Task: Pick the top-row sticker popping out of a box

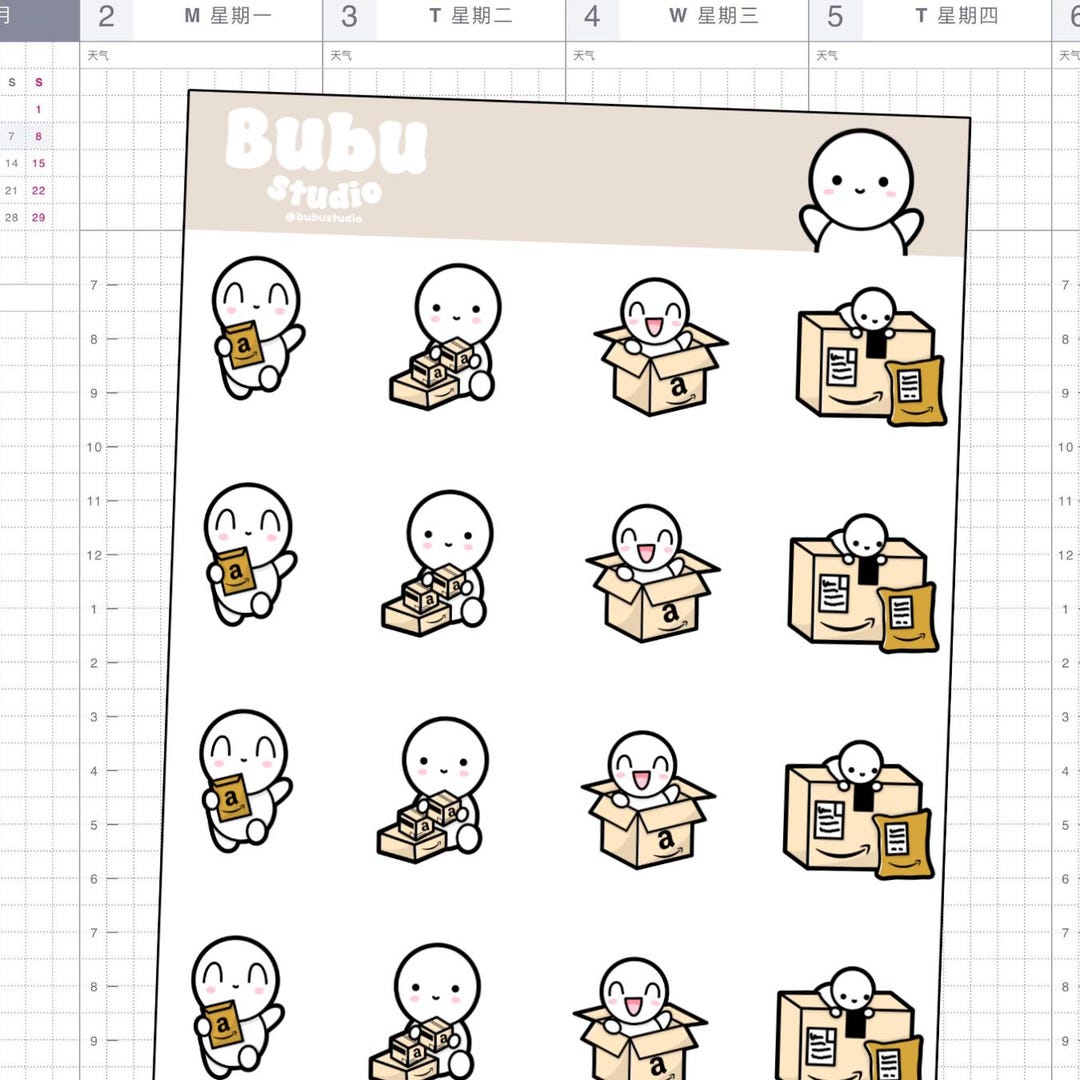Action: tap(660, 346)
